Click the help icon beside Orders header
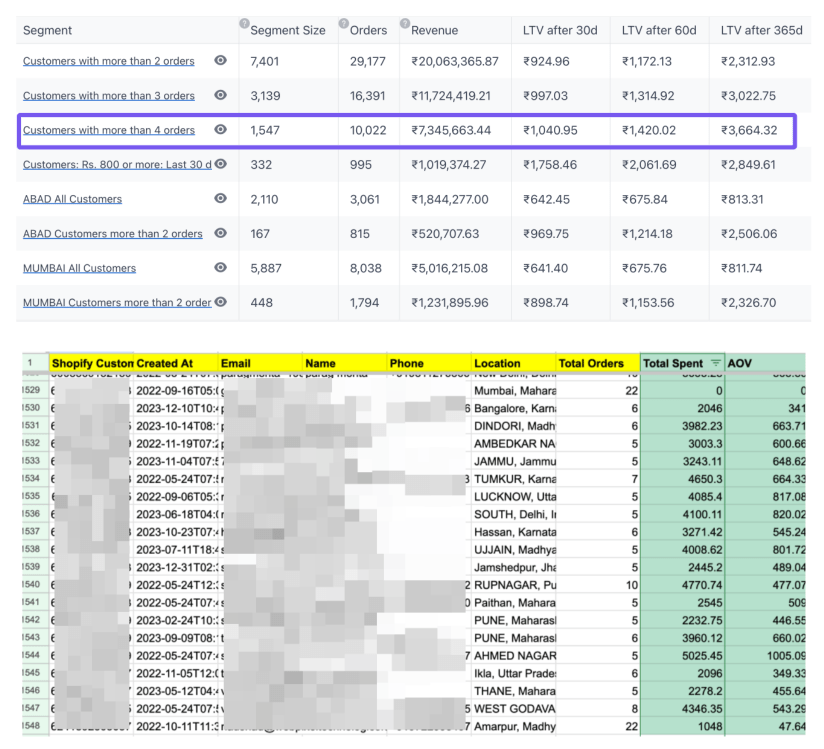The image size is (824, 749). pos(344,23)
